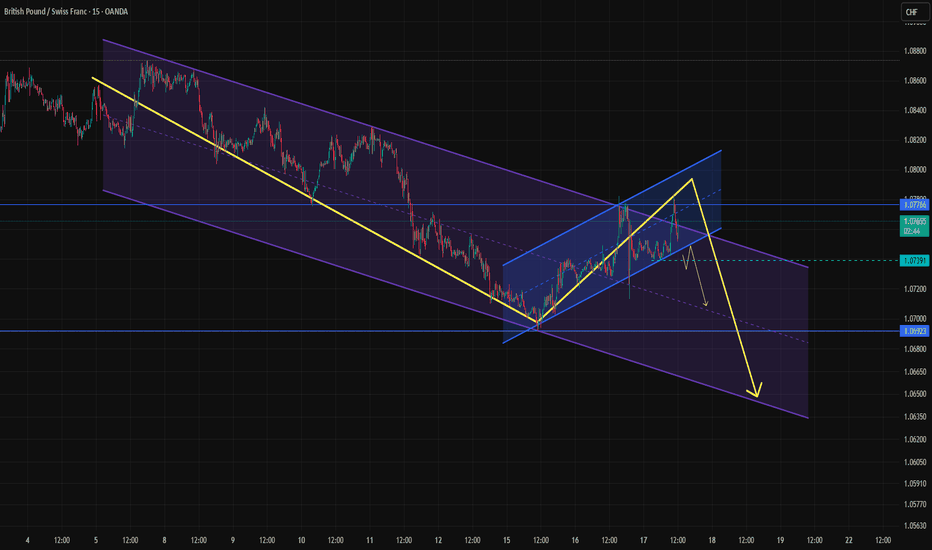The image size is (932, 550).
Task: Click date label 10 on time axis
Action: [x=301, y=540]
